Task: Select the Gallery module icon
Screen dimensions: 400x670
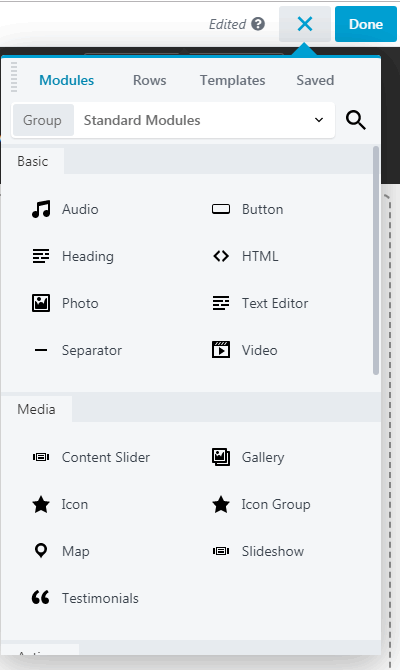Action: point(221,457)
